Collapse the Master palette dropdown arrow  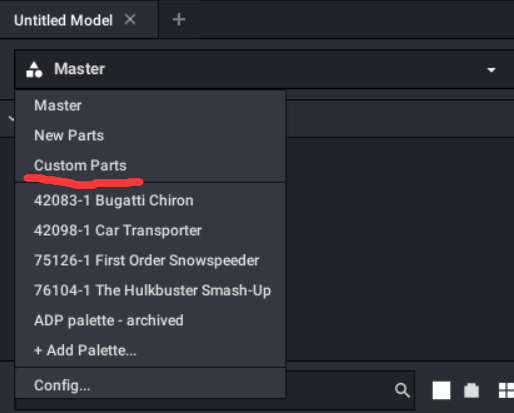[491, 70]
